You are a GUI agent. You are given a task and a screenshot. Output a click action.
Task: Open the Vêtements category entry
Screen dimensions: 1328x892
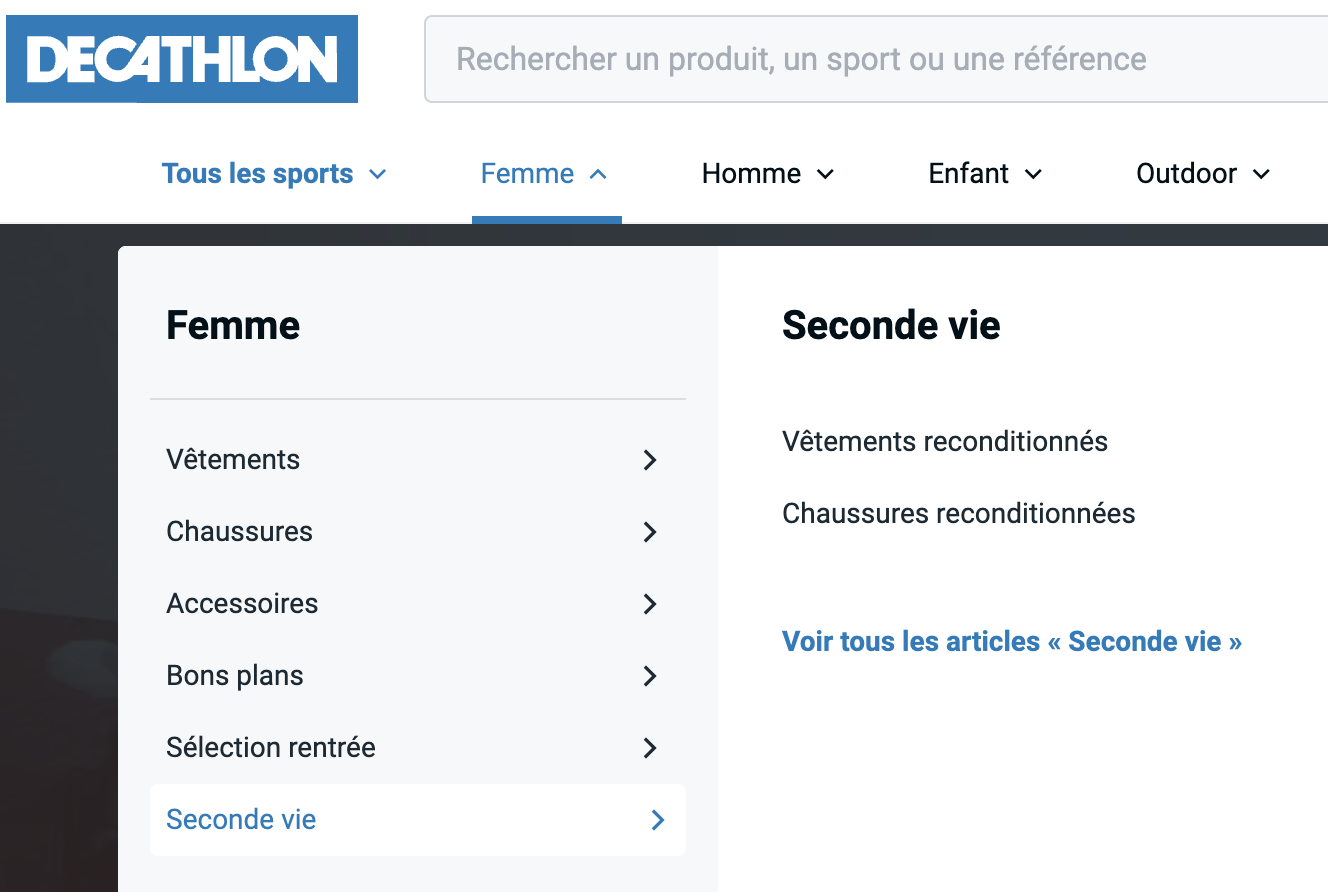point(418,460)
